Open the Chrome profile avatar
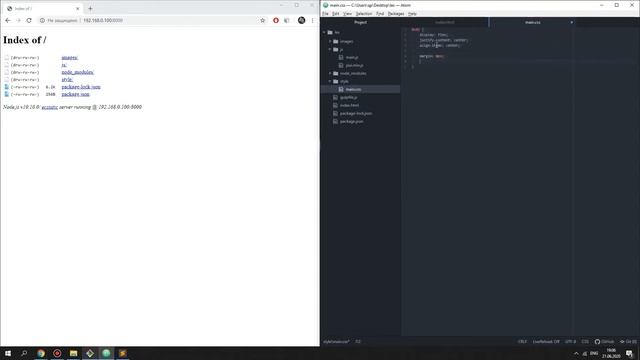640x360 pixels. [301, 20]
